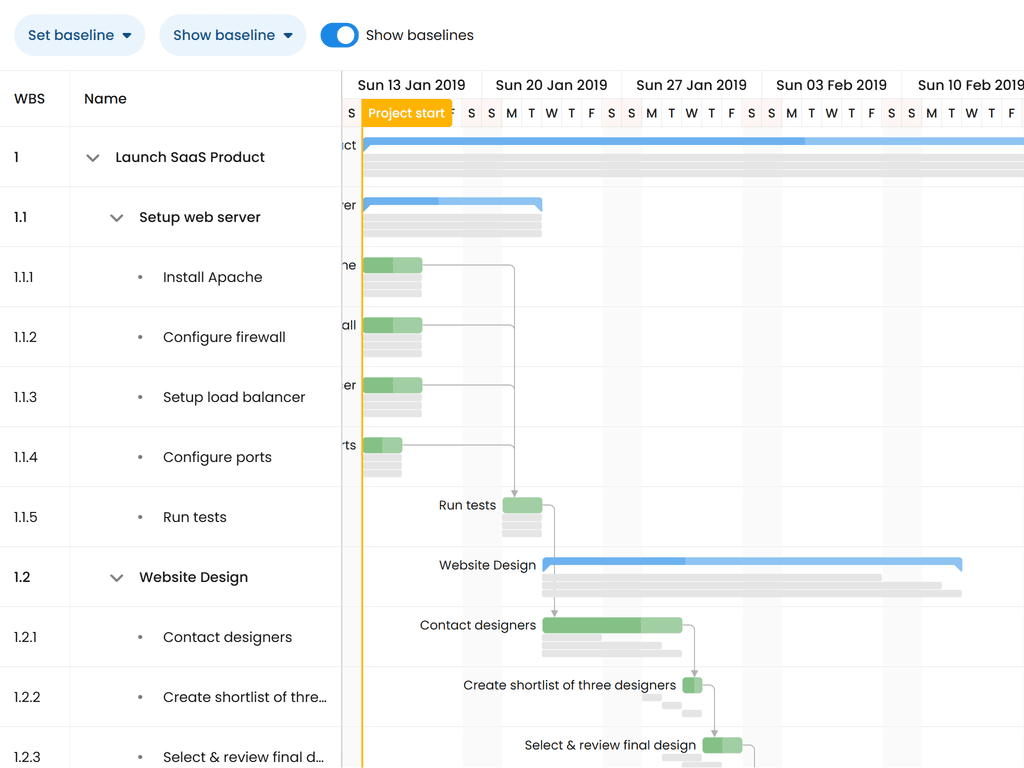This screenshot has width=1024, height=768.
Task: Click the Project start marker
Action: pyautogui.click(x=406, y=113)
